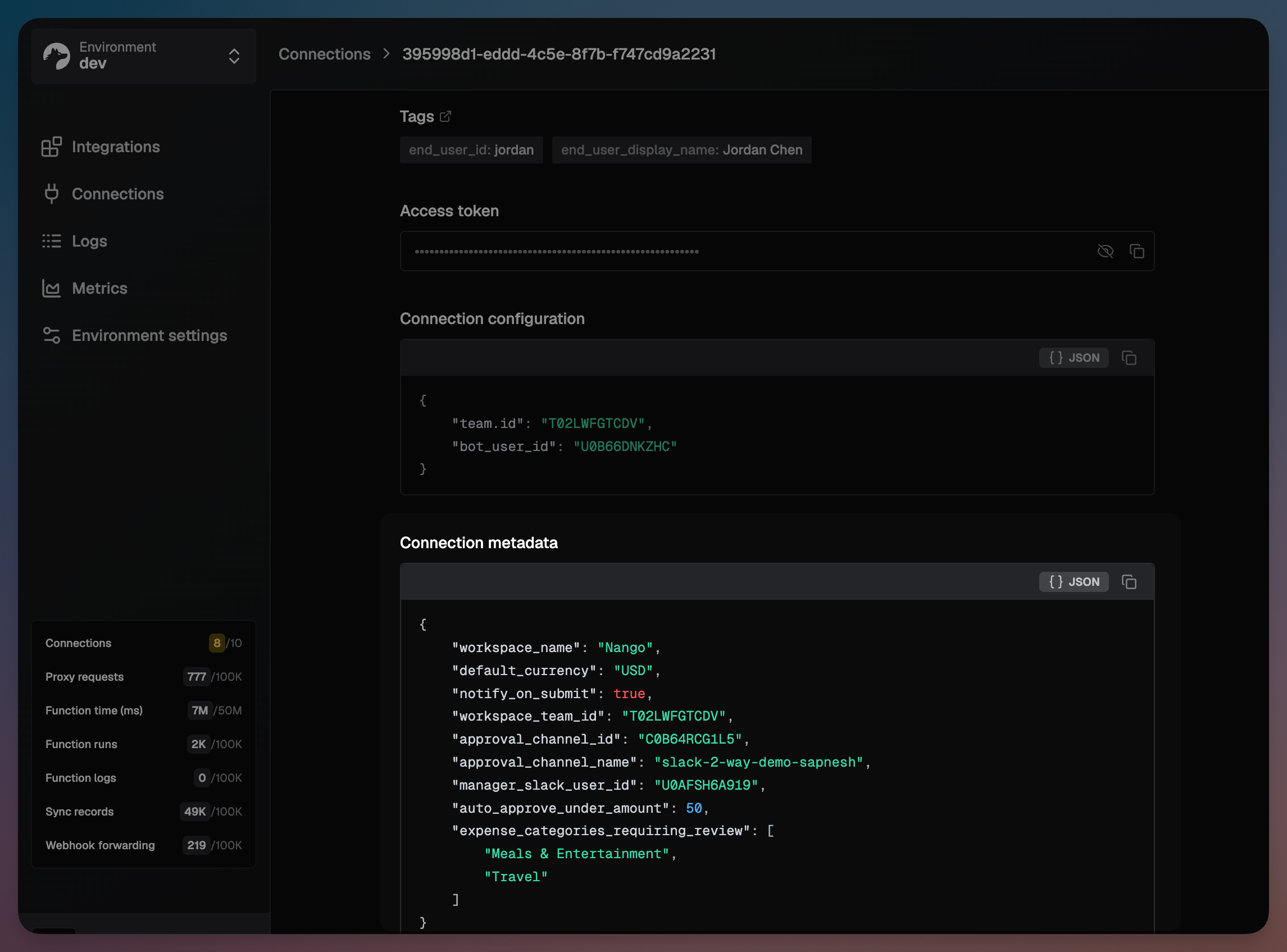The image size is (1287, 952).
Task: Click the Function runs usage row
Action: pyautogui.click(x=143, y=745)
